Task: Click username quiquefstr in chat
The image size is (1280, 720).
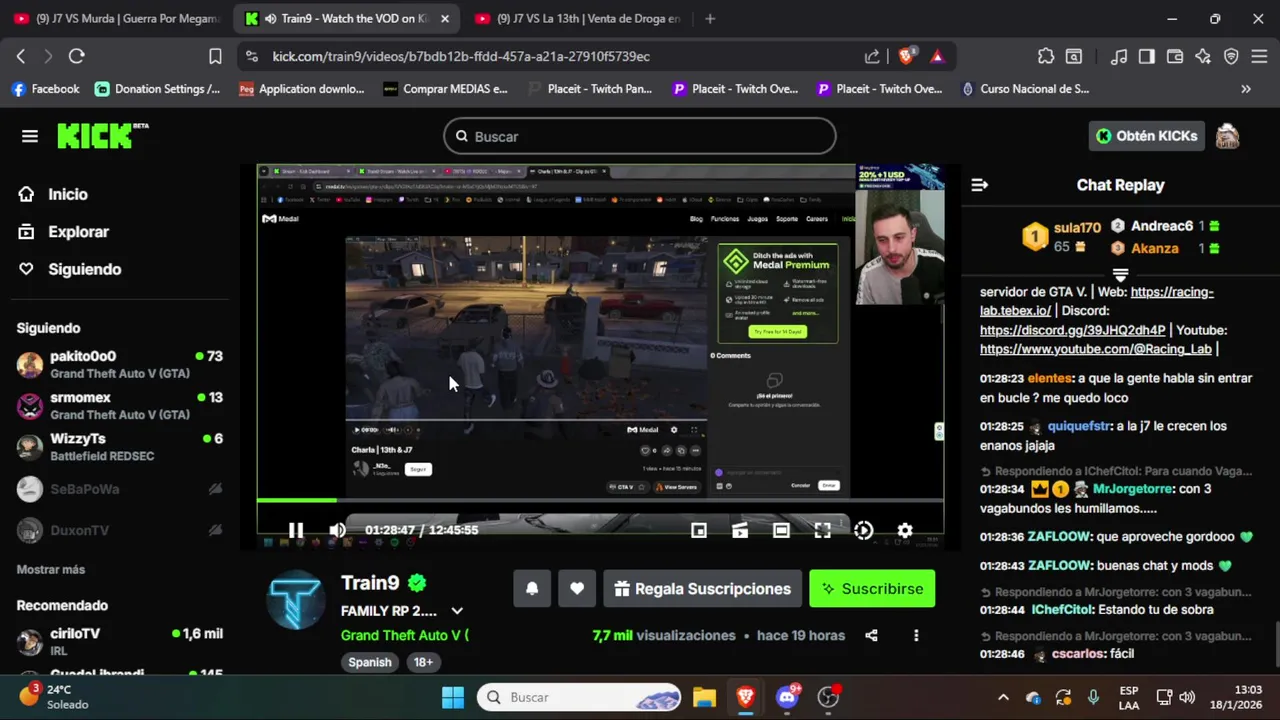Action: [1079, 426]
